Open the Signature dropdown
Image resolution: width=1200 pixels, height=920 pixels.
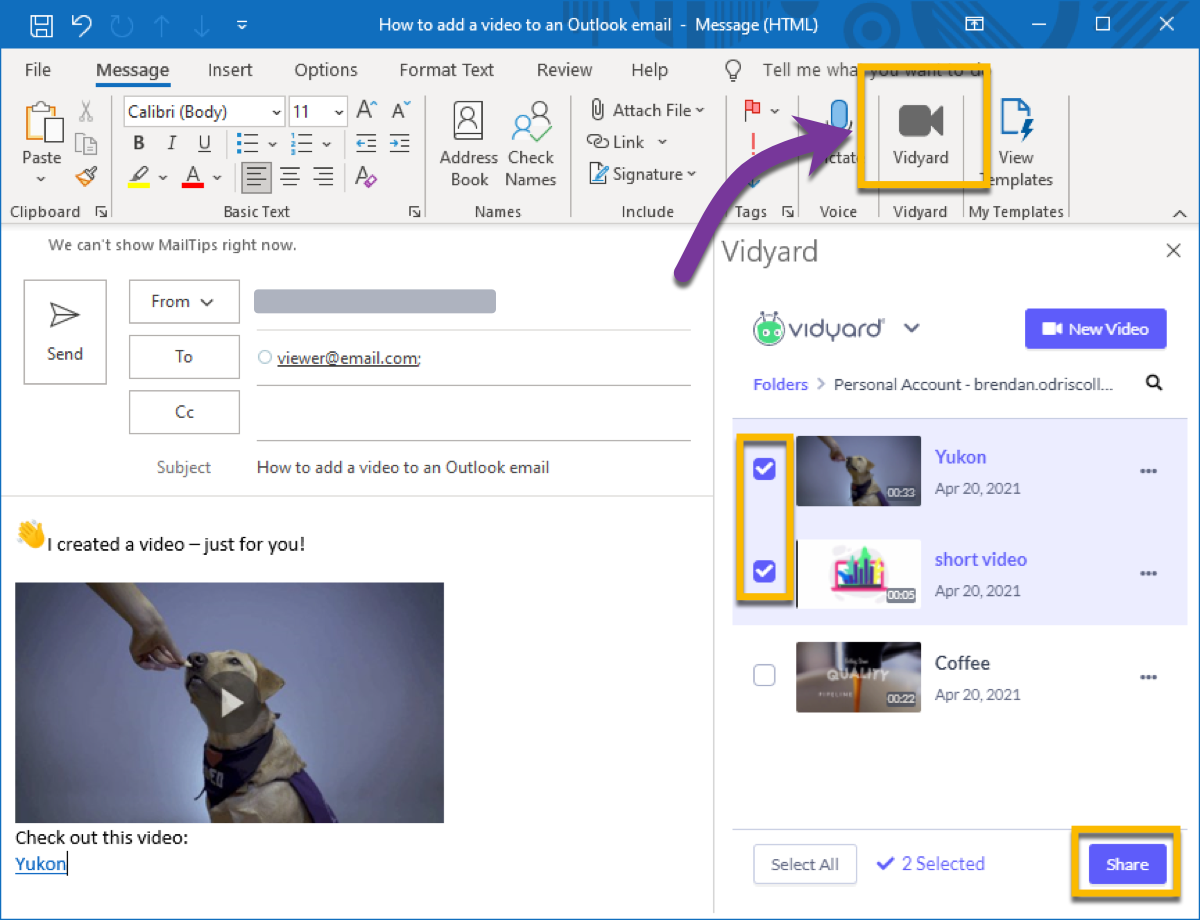point(642,174)
